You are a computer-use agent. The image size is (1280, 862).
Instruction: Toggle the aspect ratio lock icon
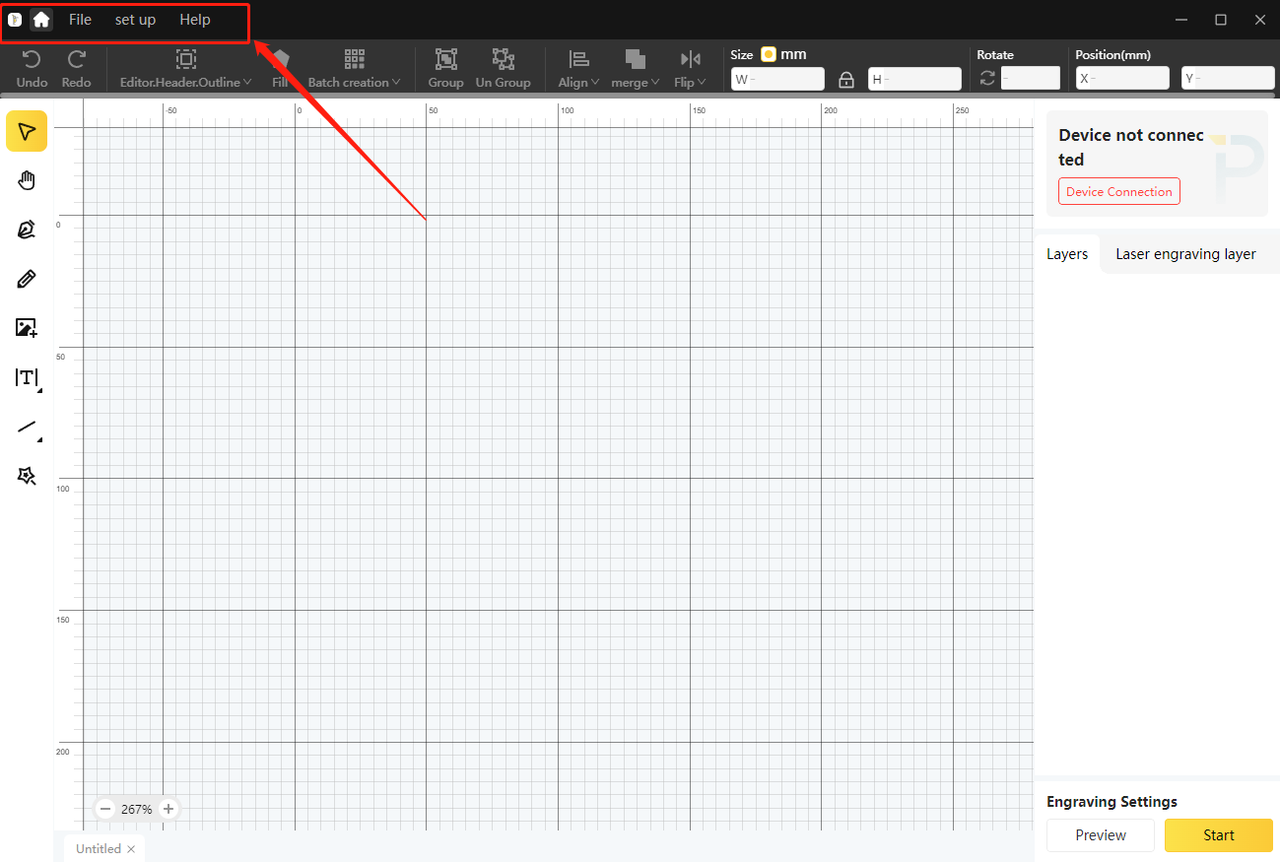point(846,79)
